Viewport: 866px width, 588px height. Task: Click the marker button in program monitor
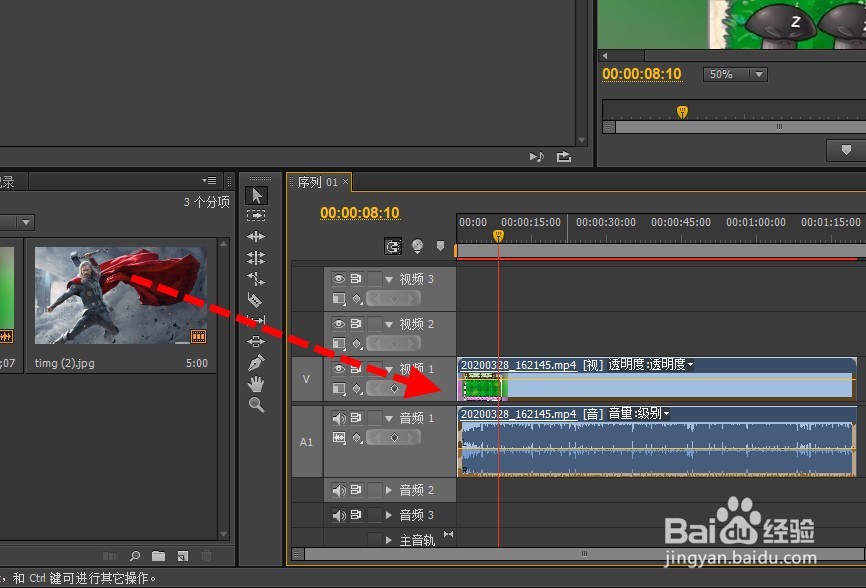click(846, 150)
